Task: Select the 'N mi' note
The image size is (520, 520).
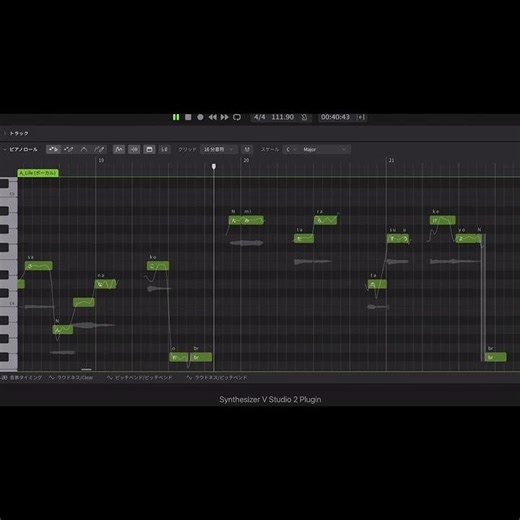Action: [246, 220]
